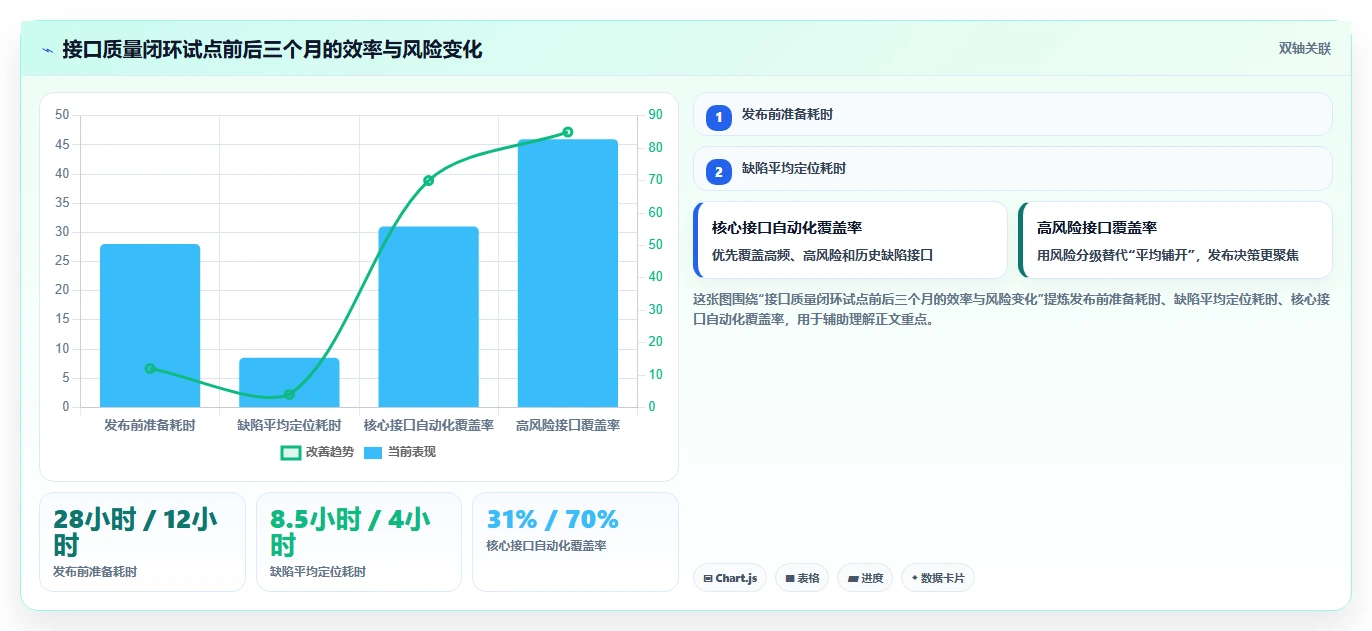
Task: Open the 高风险接口覆盖率 info card
Action: pyautogui.click(x=1175, y=240)
